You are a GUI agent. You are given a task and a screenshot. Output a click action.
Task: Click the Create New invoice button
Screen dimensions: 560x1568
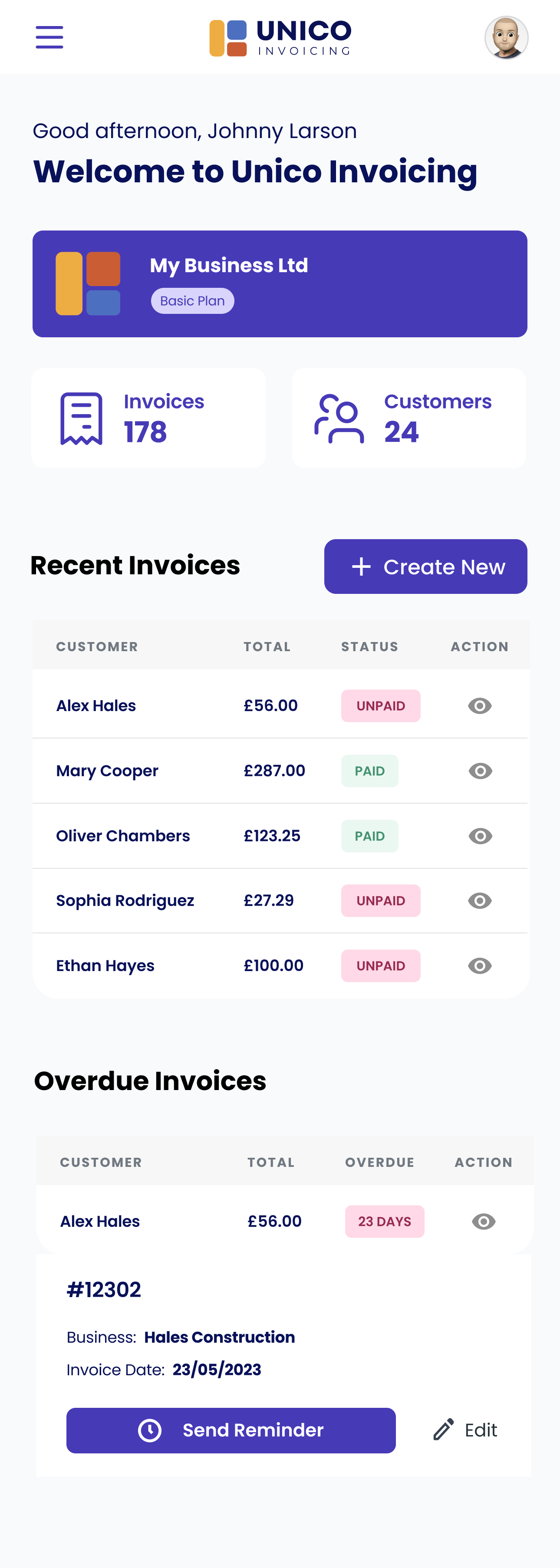425,566
